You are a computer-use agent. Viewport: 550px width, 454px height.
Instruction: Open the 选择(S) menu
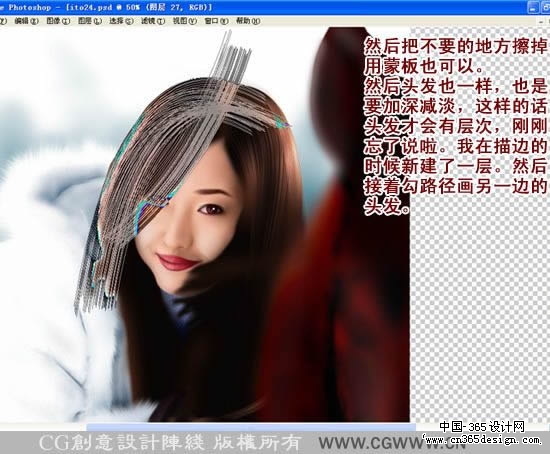(121, 21)
